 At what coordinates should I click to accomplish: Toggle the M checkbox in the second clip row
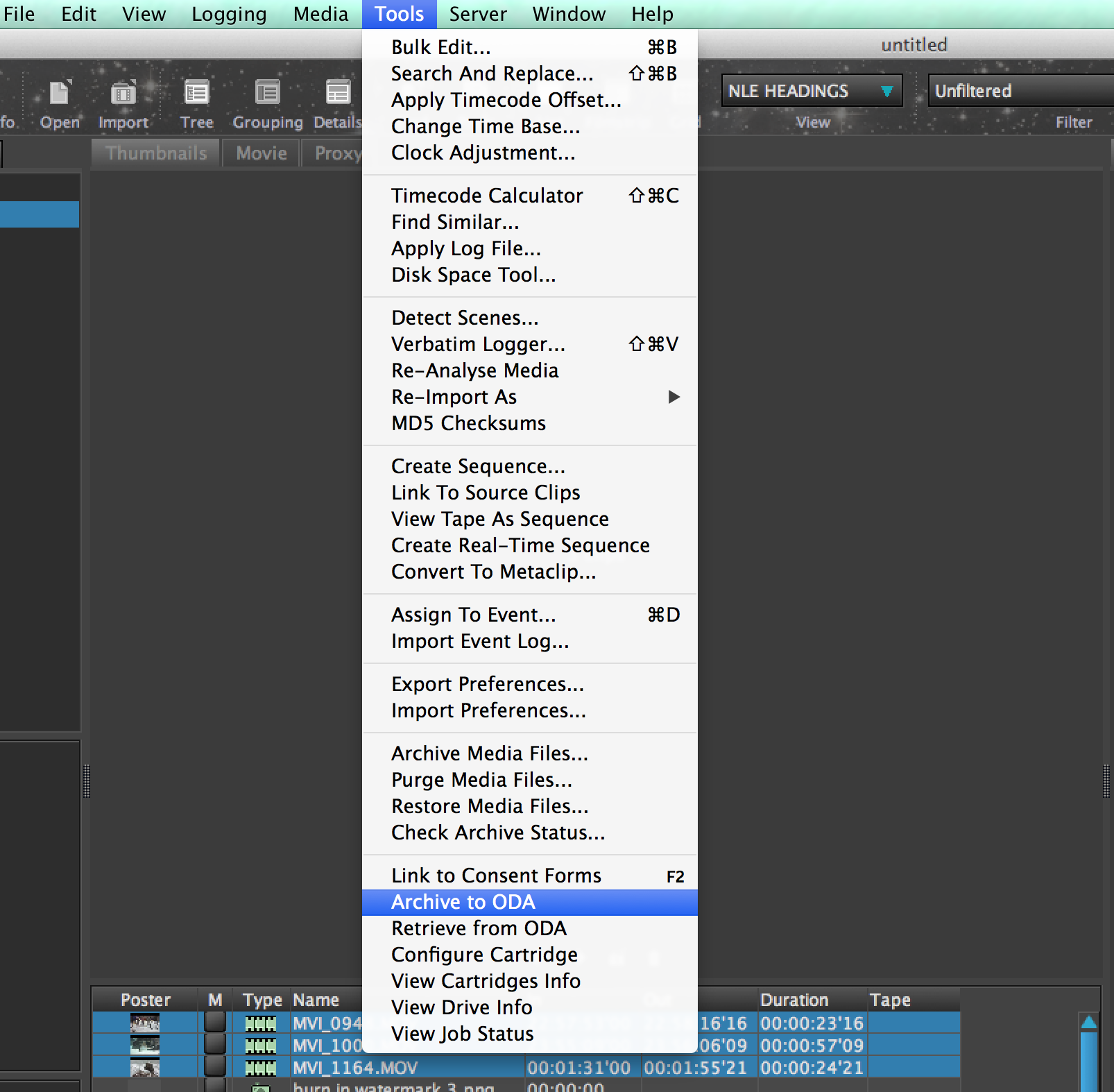[x=215, y=1045]
